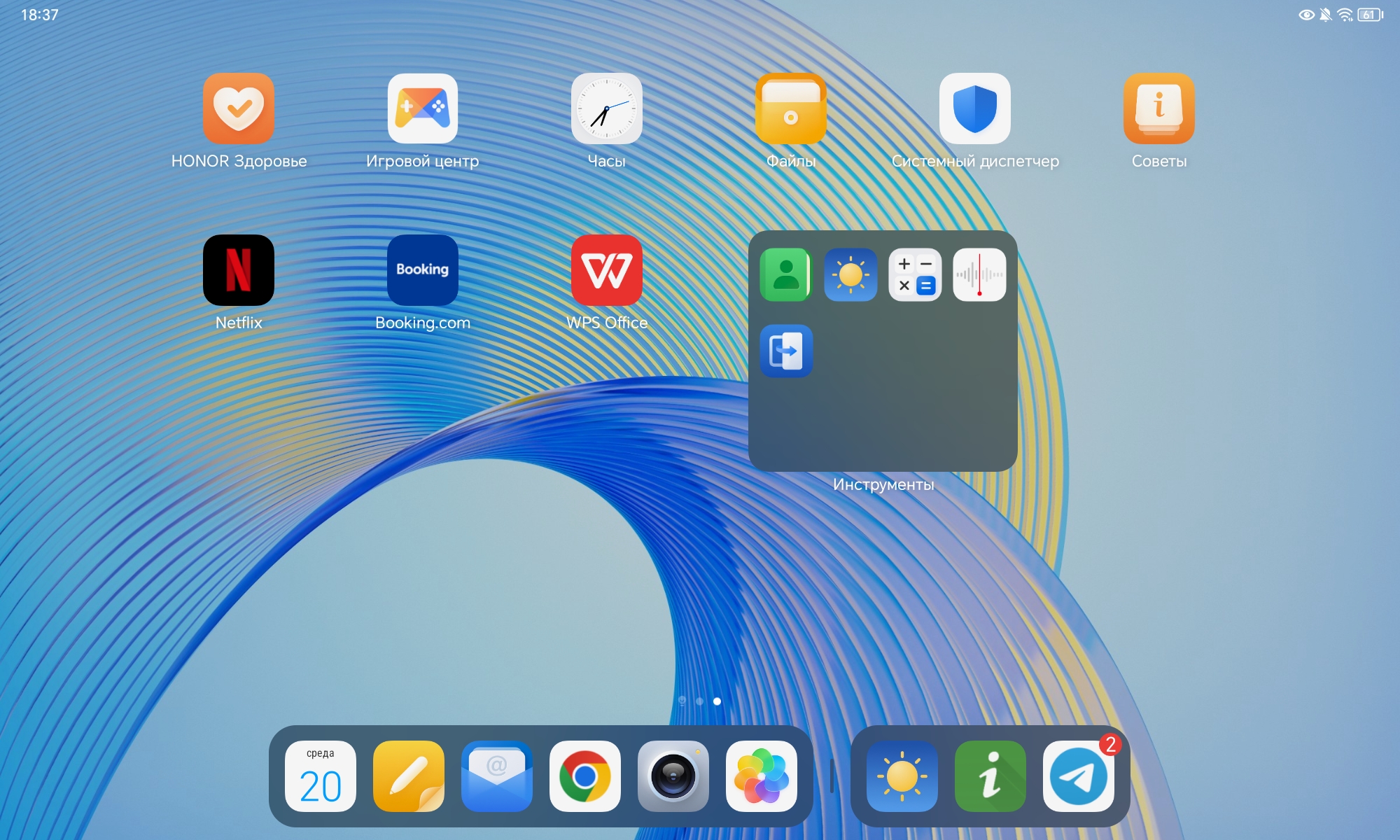The image size is (1400, 840).
Task: Tap the Системный диспетчер label
Action: click(975, 161)
